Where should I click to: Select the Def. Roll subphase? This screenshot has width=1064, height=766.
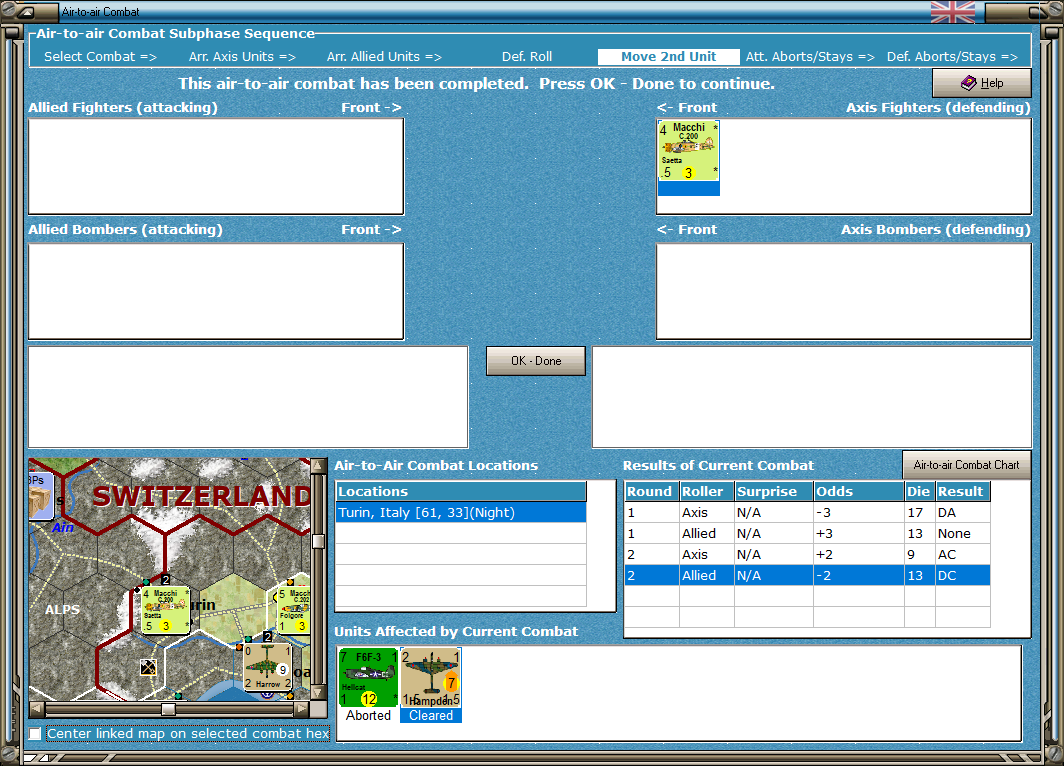(x=527, y=57)
